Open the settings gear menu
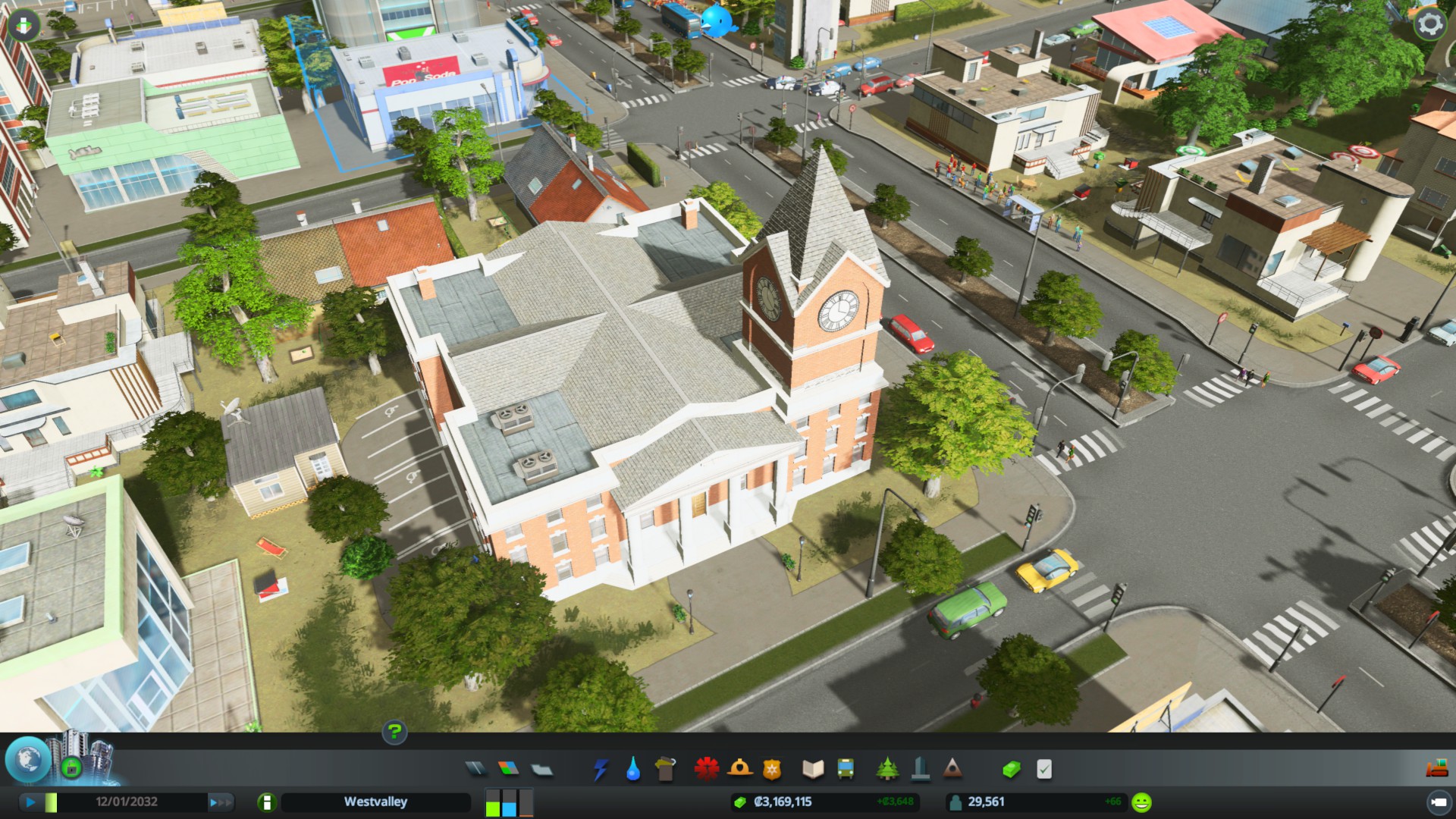 pos(1430,24)
